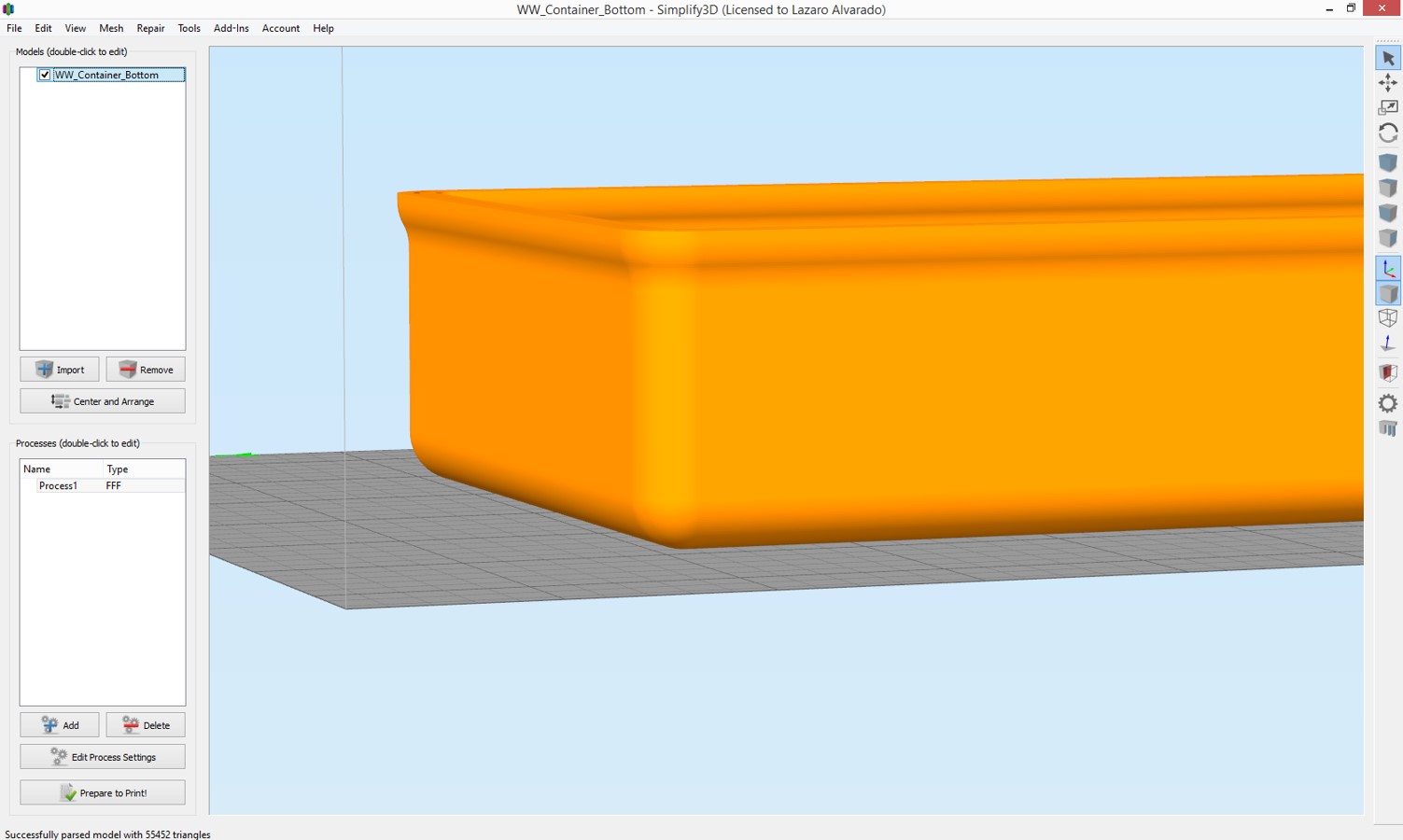Switch to the top view cube icon
Screen dimensions: 1403x840
pyautogui.click(x=1388, y=189)
